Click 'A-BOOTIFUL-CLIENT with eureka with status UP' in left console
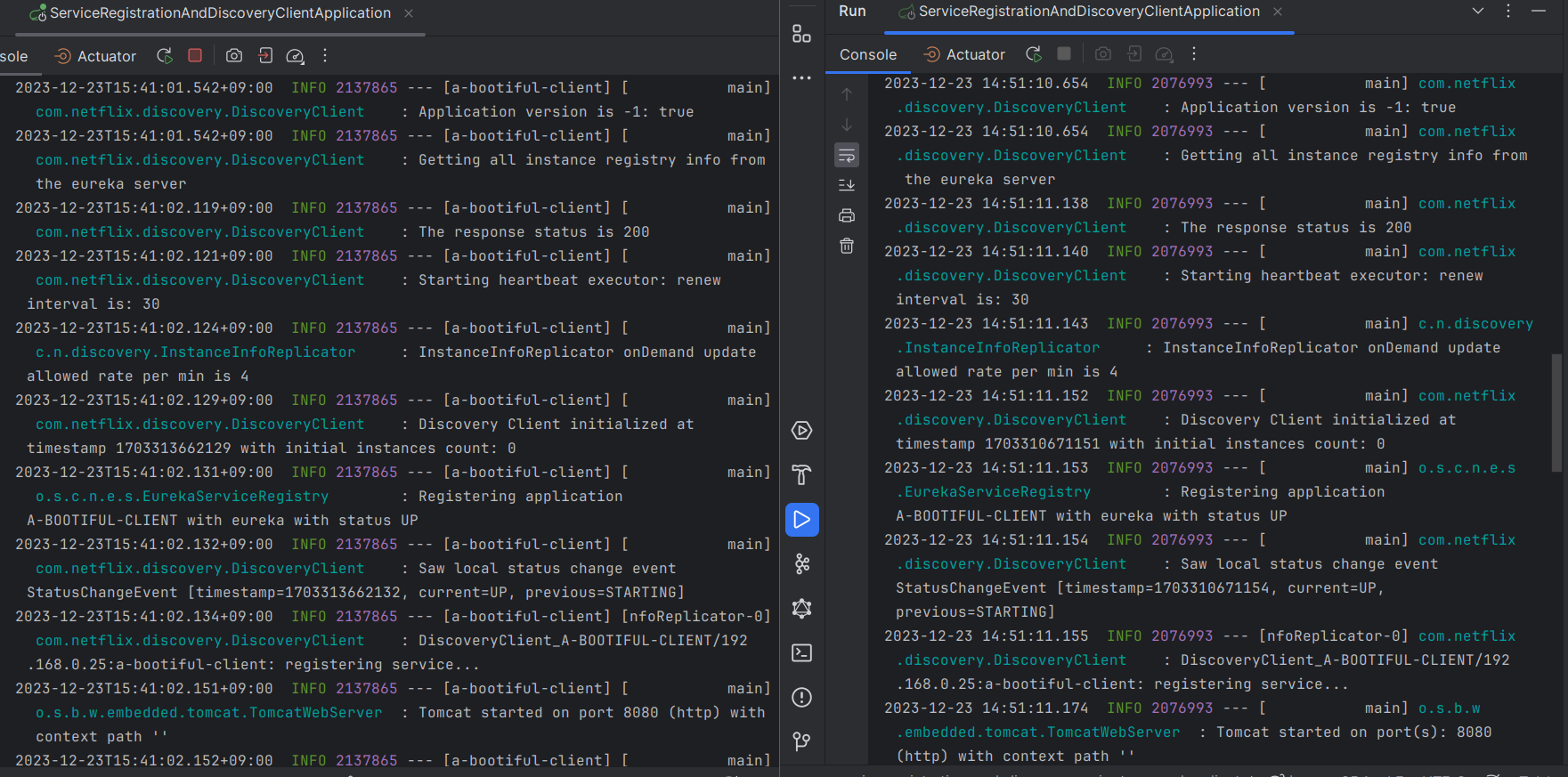The image size is (1568, 777). click(x=222, y=521)
